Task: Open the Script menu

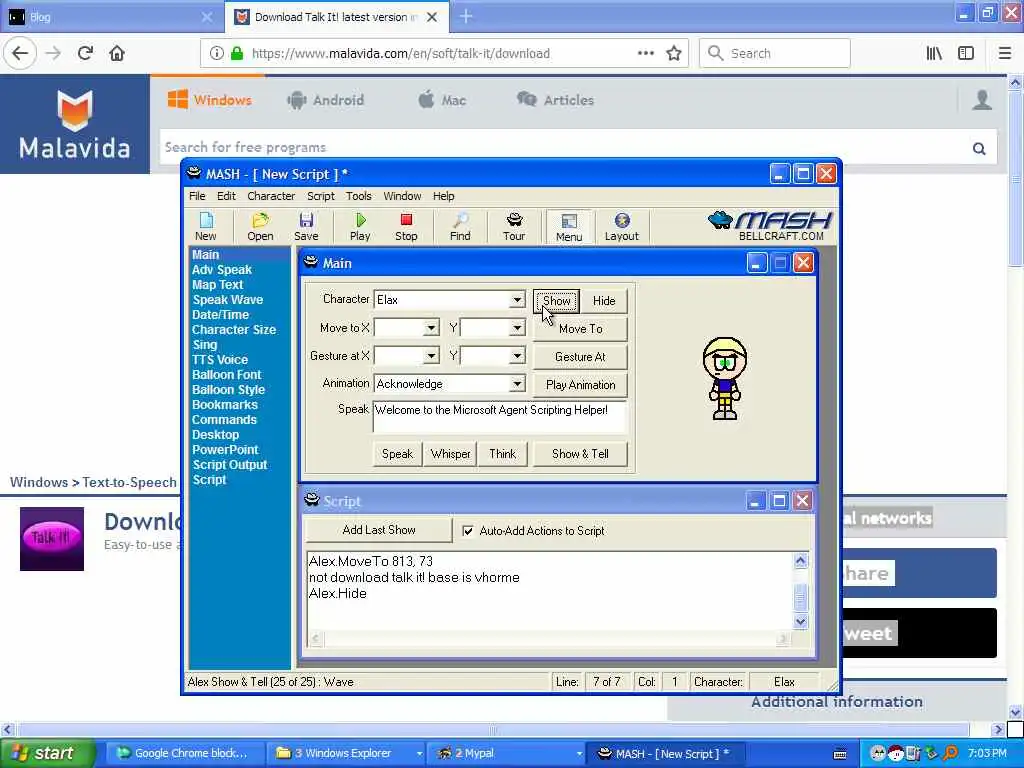Action: (x=321, y=196)
